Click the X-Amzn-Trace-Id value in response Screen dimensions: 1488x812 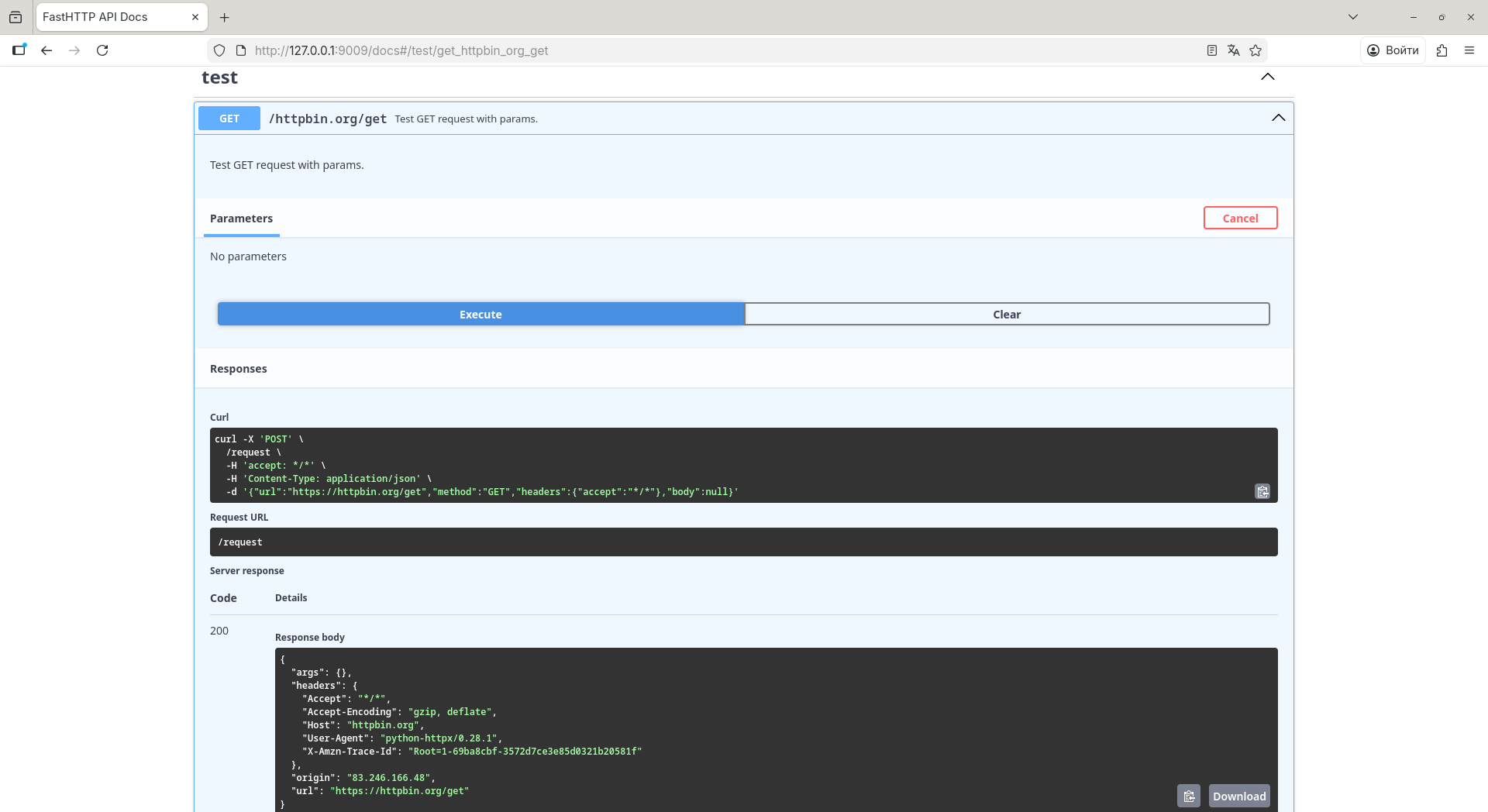pyautogui.click(x=525, y=751)
